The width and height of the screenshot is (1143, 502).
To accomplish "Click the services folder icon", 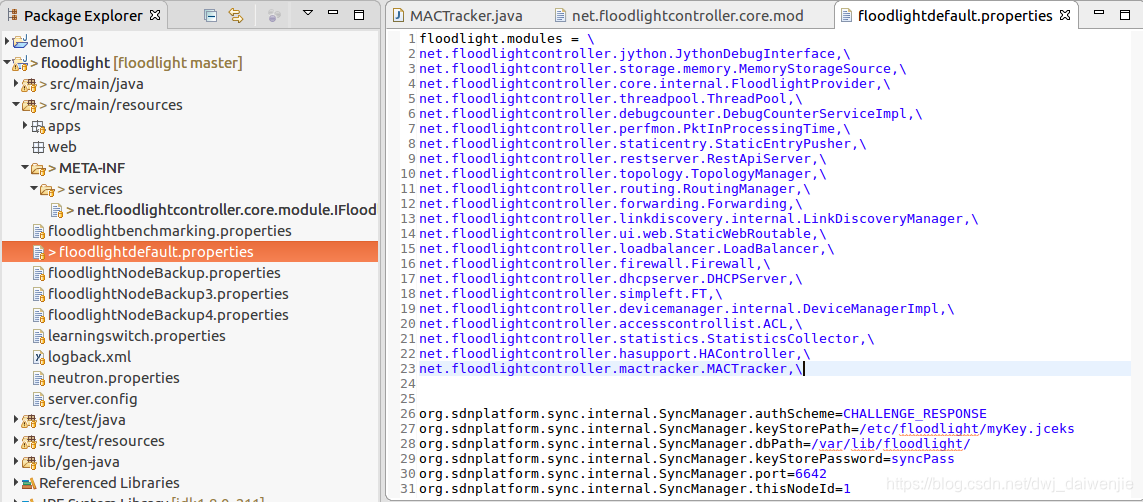I will (x=47, y=190).
